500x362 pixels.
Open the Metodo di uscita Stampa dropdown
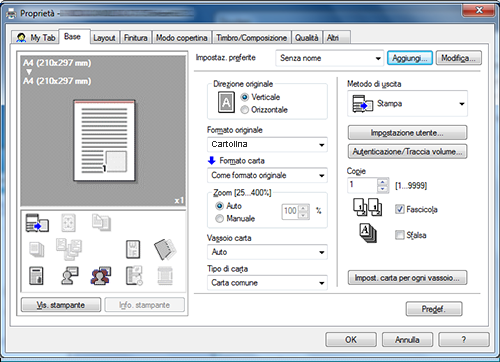[x=407, y=104]
